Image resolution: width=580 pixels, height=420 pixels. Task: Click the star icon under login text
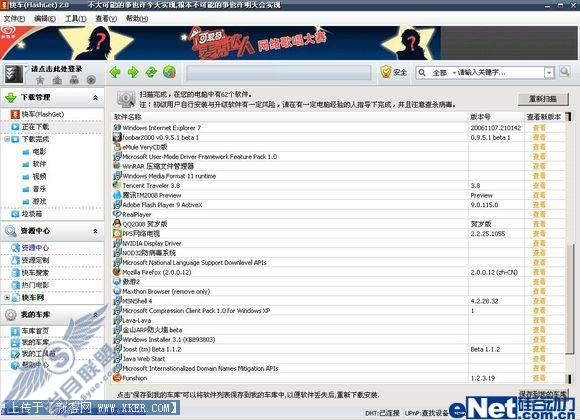40,80
